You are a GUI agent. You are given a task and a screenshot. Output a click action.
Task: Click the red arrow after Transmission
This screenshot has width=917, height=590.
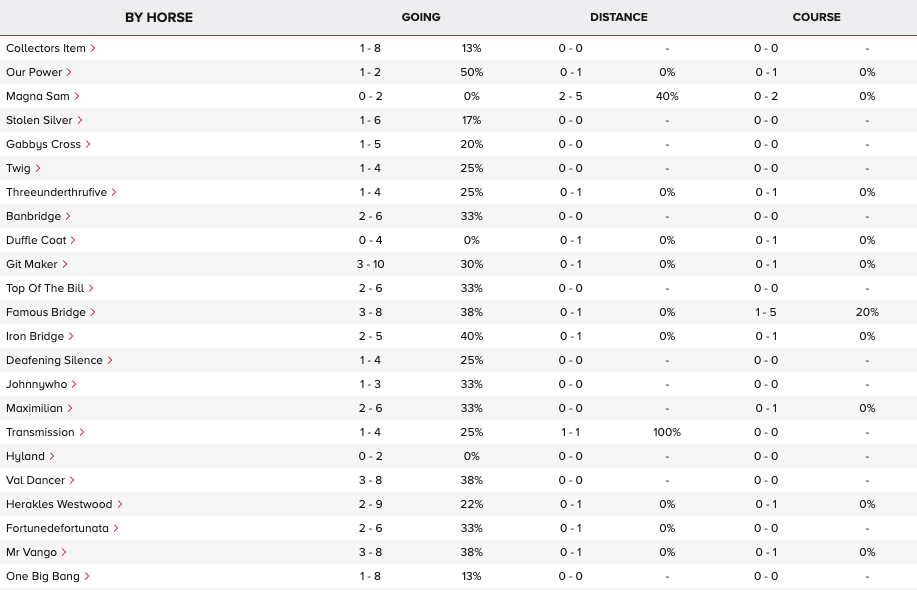(x=82, y=432)
